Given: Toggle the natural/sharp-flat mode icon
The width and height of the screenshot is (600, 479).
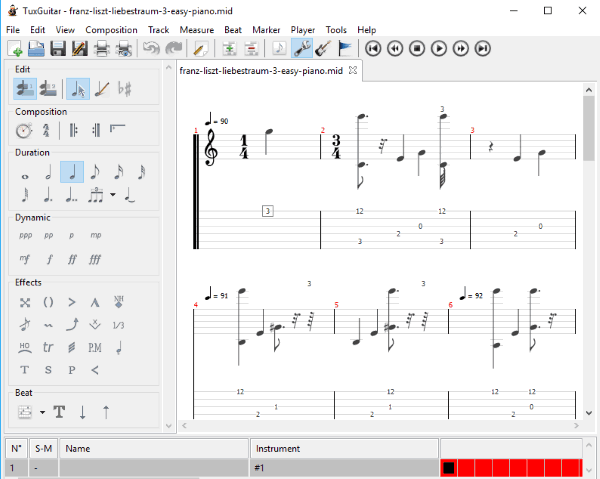Looking at the screenshot, I should pos(124,89).
